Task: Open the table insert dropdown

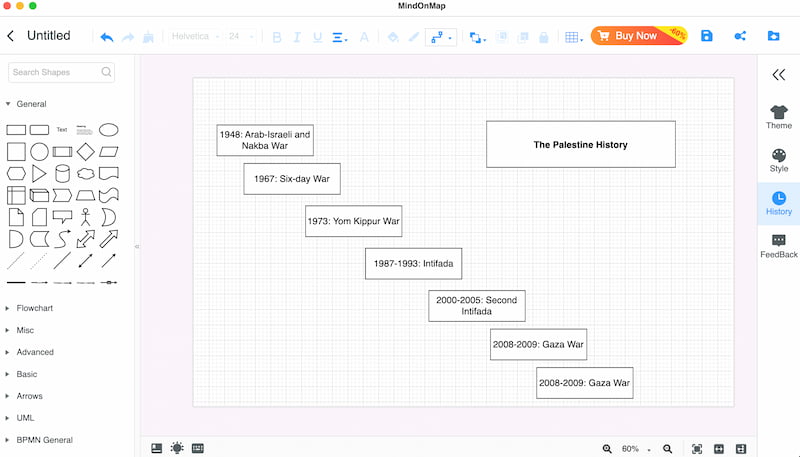Action: click(574, 37)
